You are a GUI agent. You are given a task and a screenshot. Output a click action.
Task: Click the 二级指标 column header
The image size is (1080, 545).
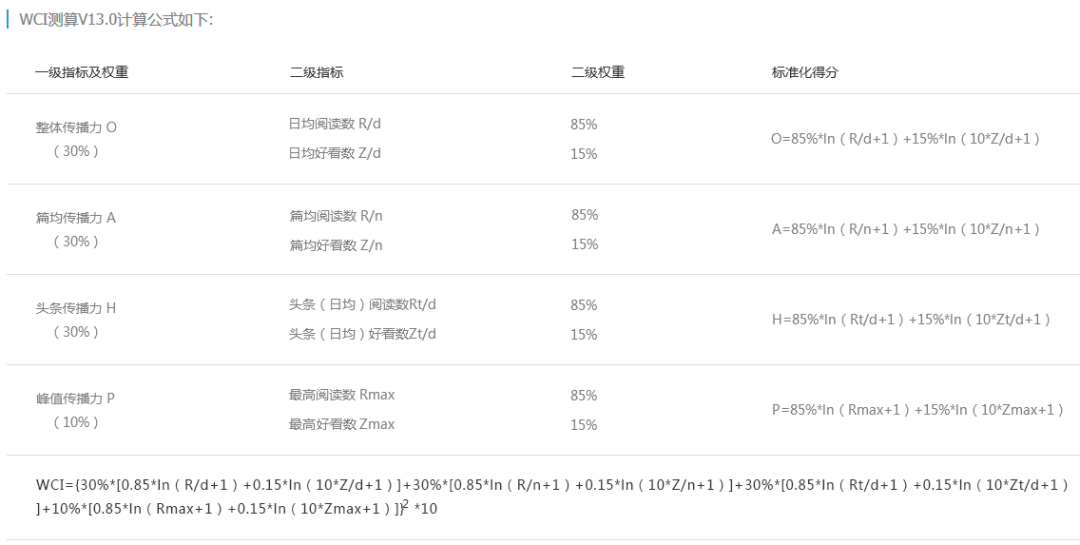click(317, 72)
